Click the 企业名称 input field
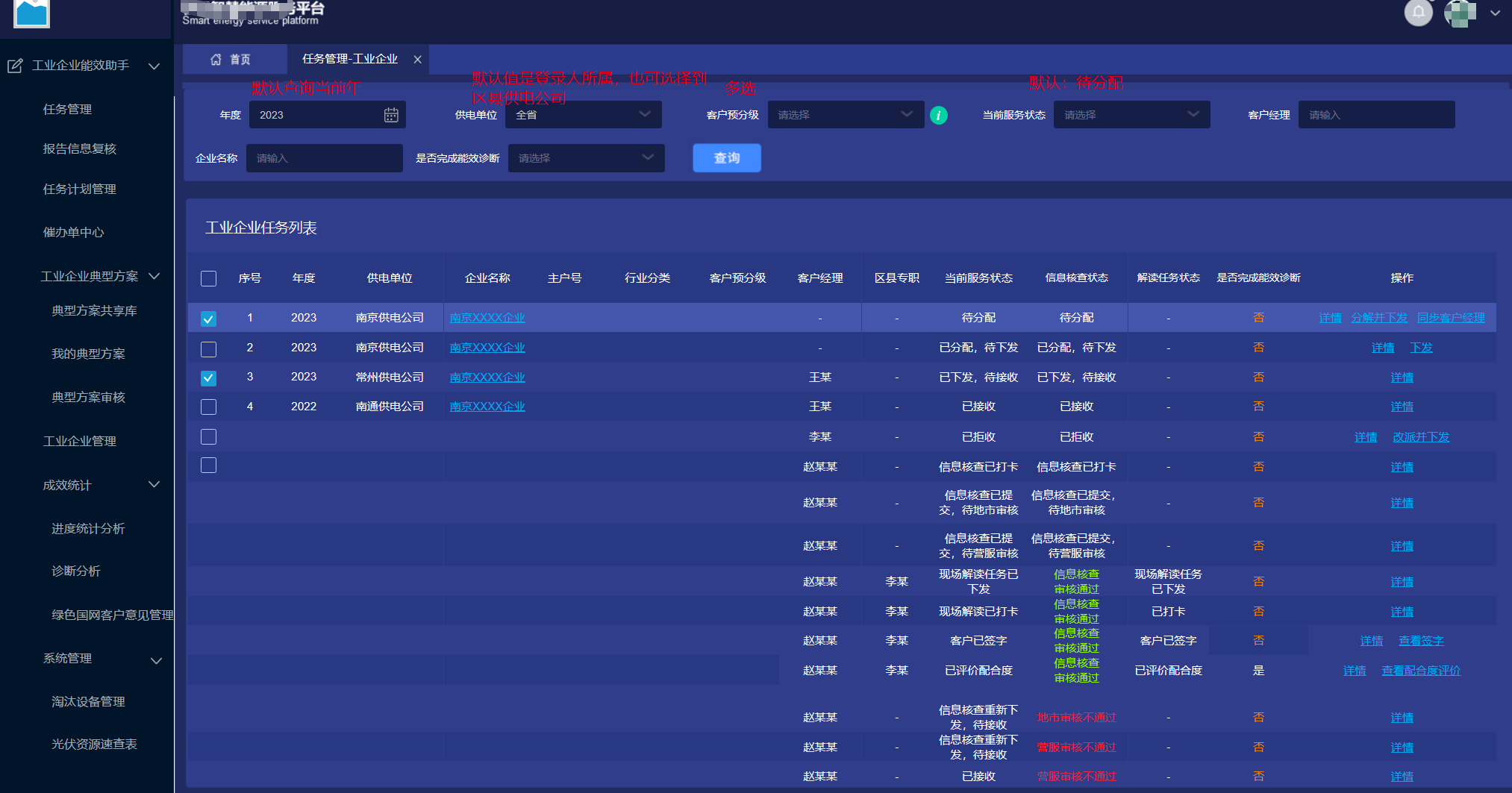 325,158
